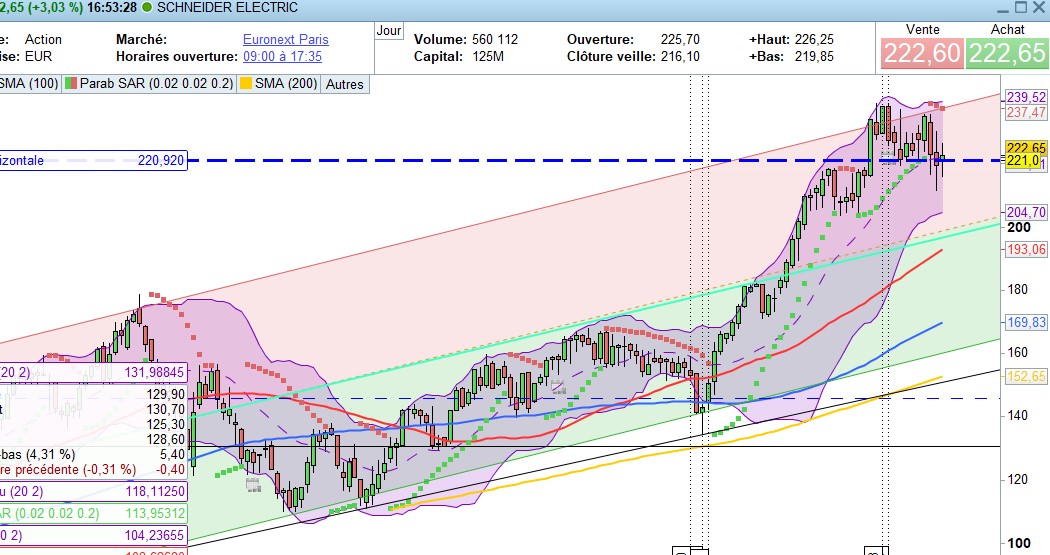Open the 09:00 à 17:35 opening hours link
1050x555 pixels.
(283, 56)
